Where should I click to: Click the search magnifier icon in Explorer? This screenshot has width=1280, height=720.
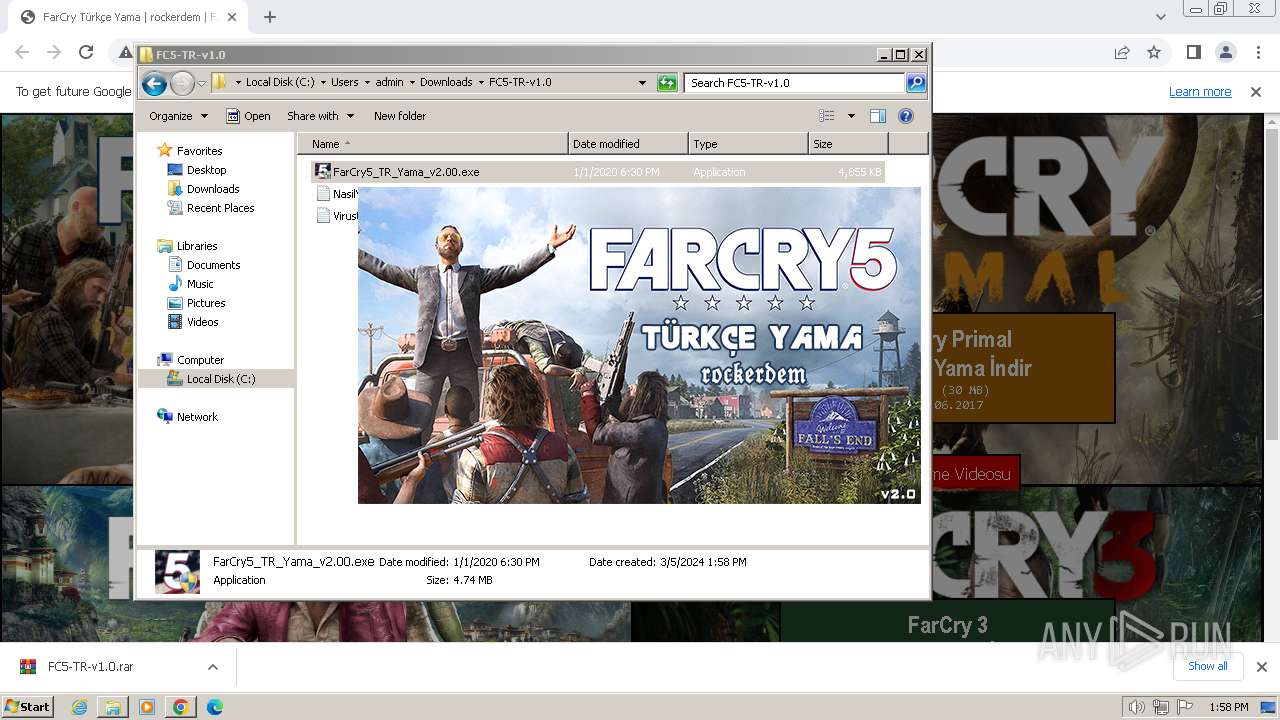coord(915,83)
